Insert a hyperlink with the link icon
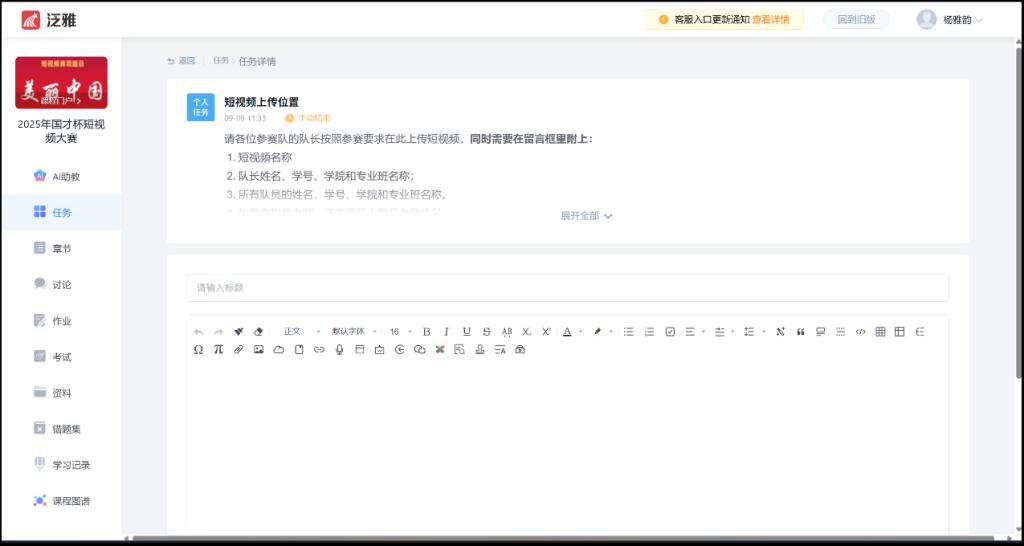Image resolution: width=1024 pixels, height=546 pixels. pos(319,349)
